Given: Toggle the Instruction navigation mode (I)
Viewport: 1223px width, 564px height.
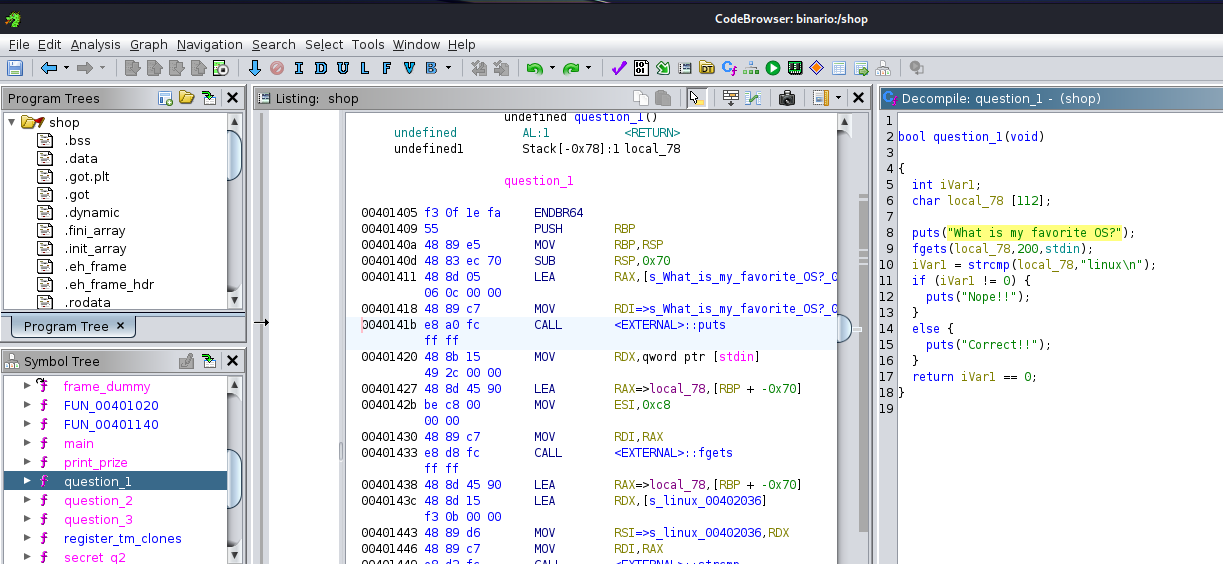Looking at the screenshot, I should tap(297, 68).
